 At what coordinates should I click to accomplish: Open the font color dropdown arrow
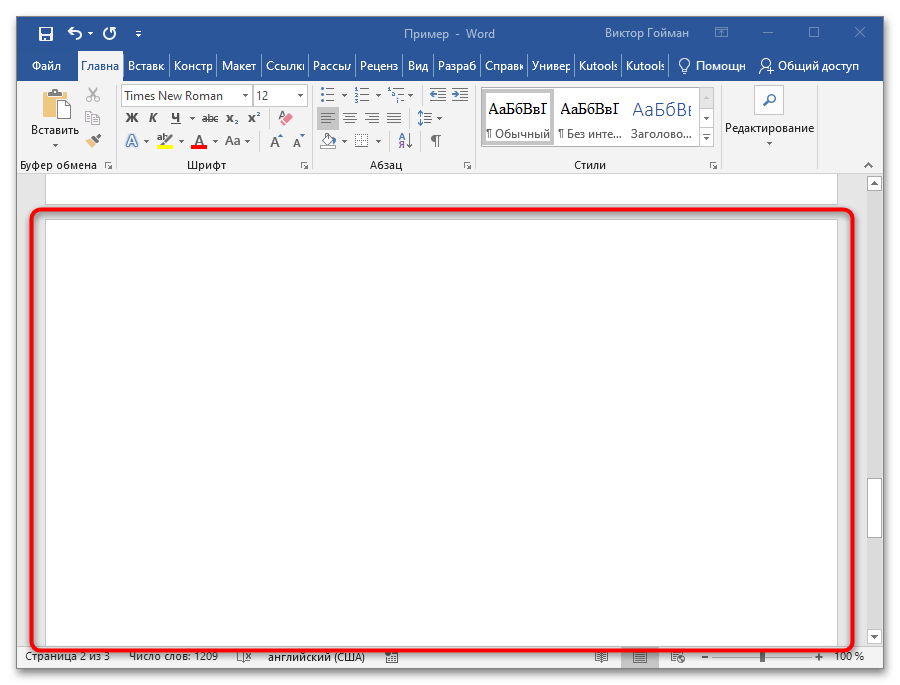click(215, 141)
